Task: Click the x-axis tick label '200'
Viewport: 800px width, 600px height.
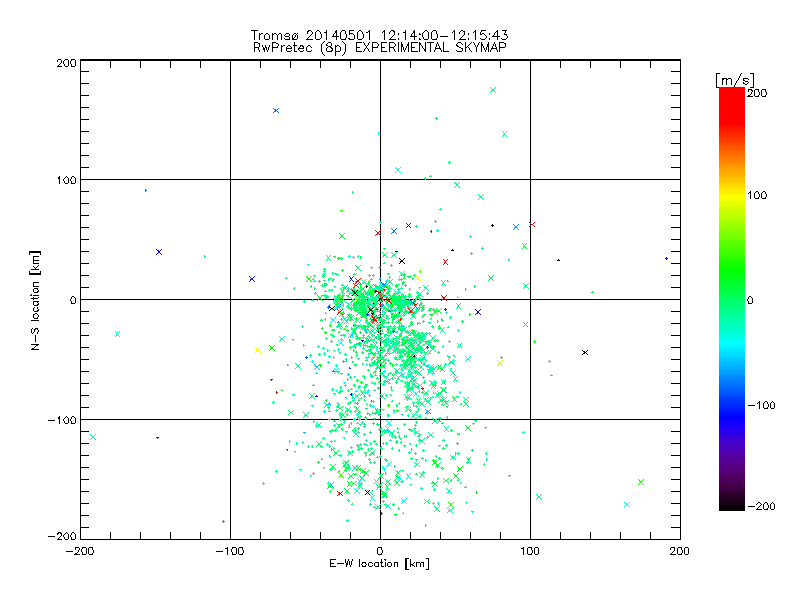Action: (x=680, y=551)
